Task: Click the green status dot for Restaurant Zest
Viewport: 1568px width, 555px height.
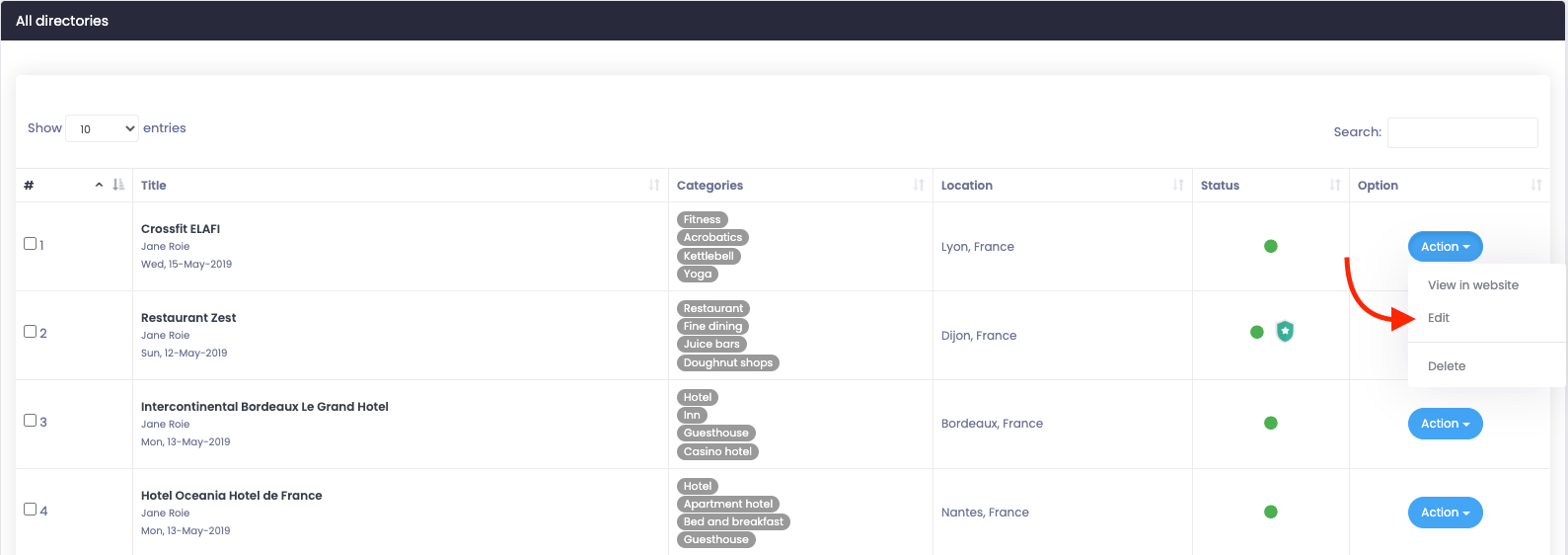Action: [x=1257, y=332]
